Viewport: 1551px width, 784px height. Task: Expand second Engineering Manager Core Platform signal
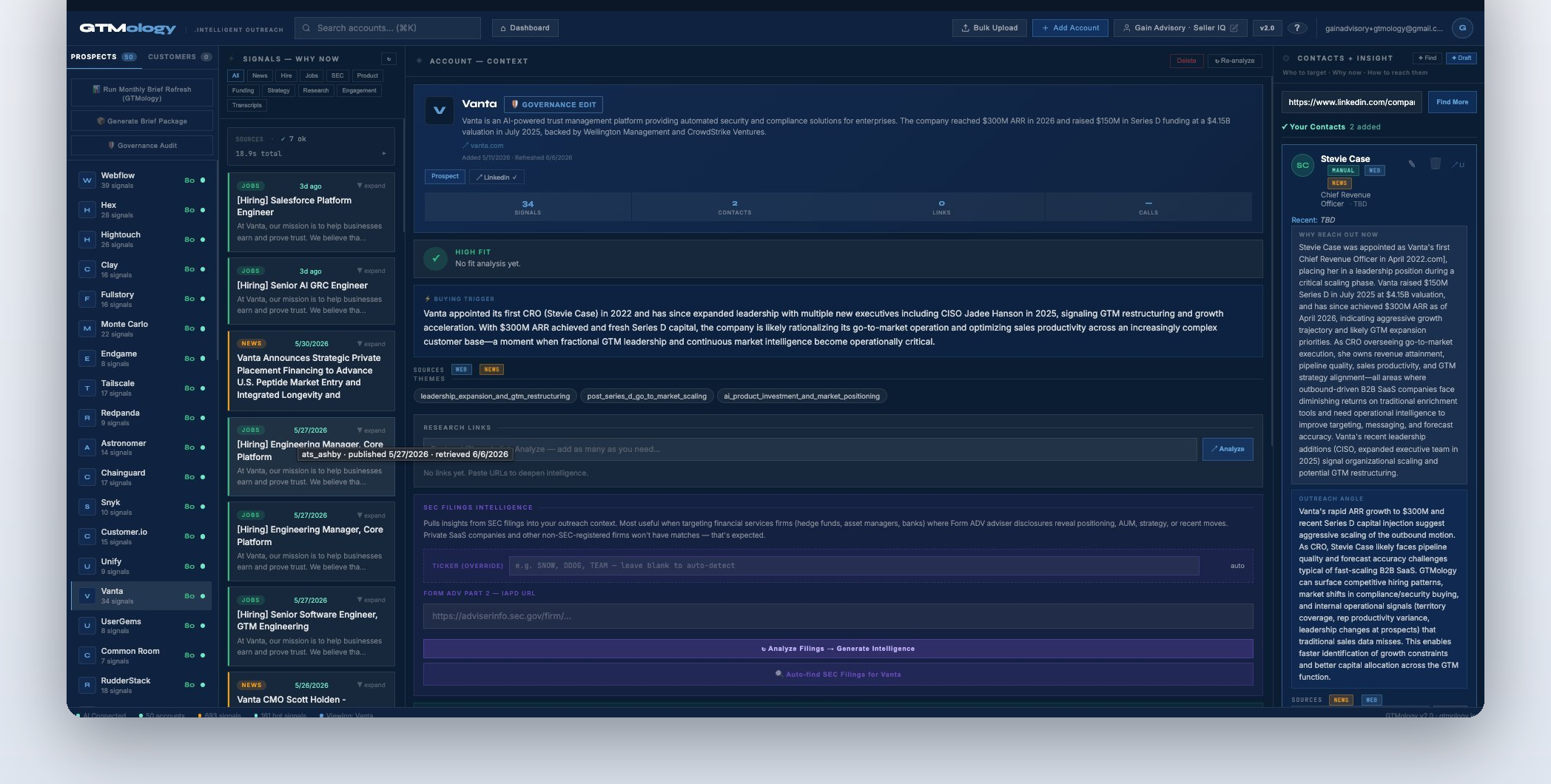point(371,516)
